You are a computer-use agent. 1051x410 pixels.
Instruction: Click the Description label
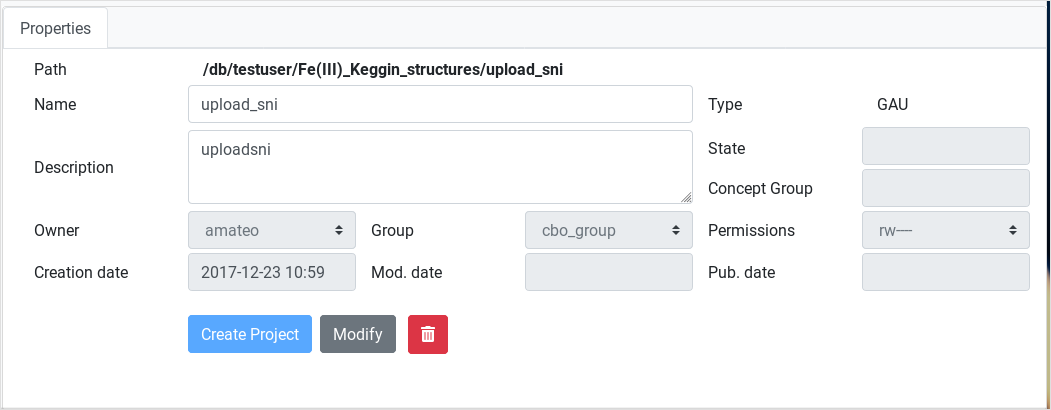tap(74, 167)
